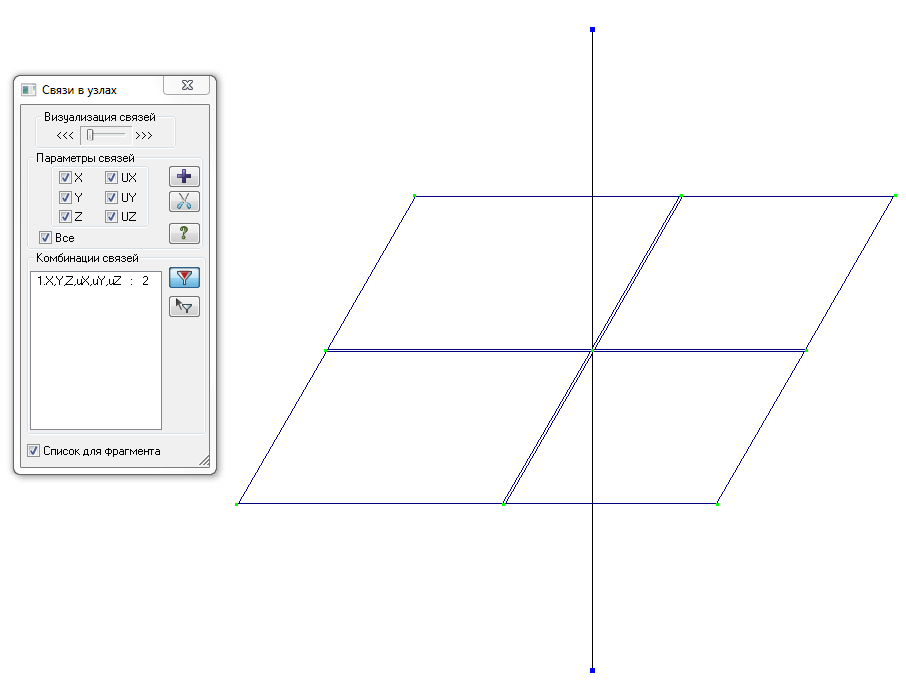906x690 pixels.
Task: Toggle the UZ rotation checkbox
Action: 112,217
